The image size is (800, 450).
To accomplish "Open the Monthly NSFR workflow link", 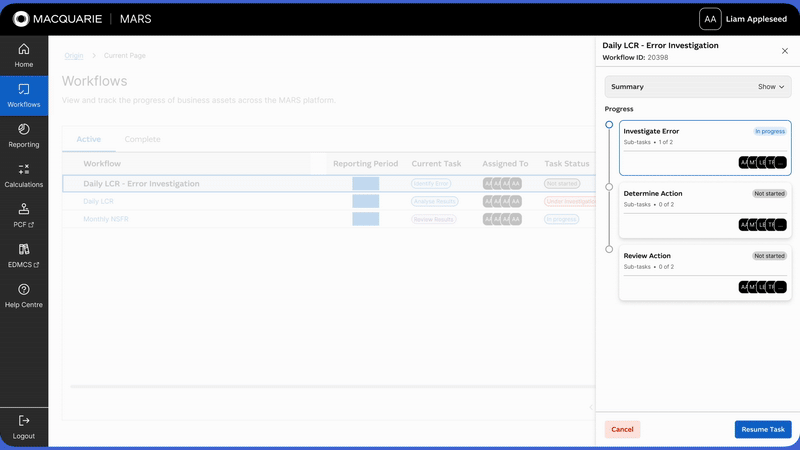I will point(106,219).
